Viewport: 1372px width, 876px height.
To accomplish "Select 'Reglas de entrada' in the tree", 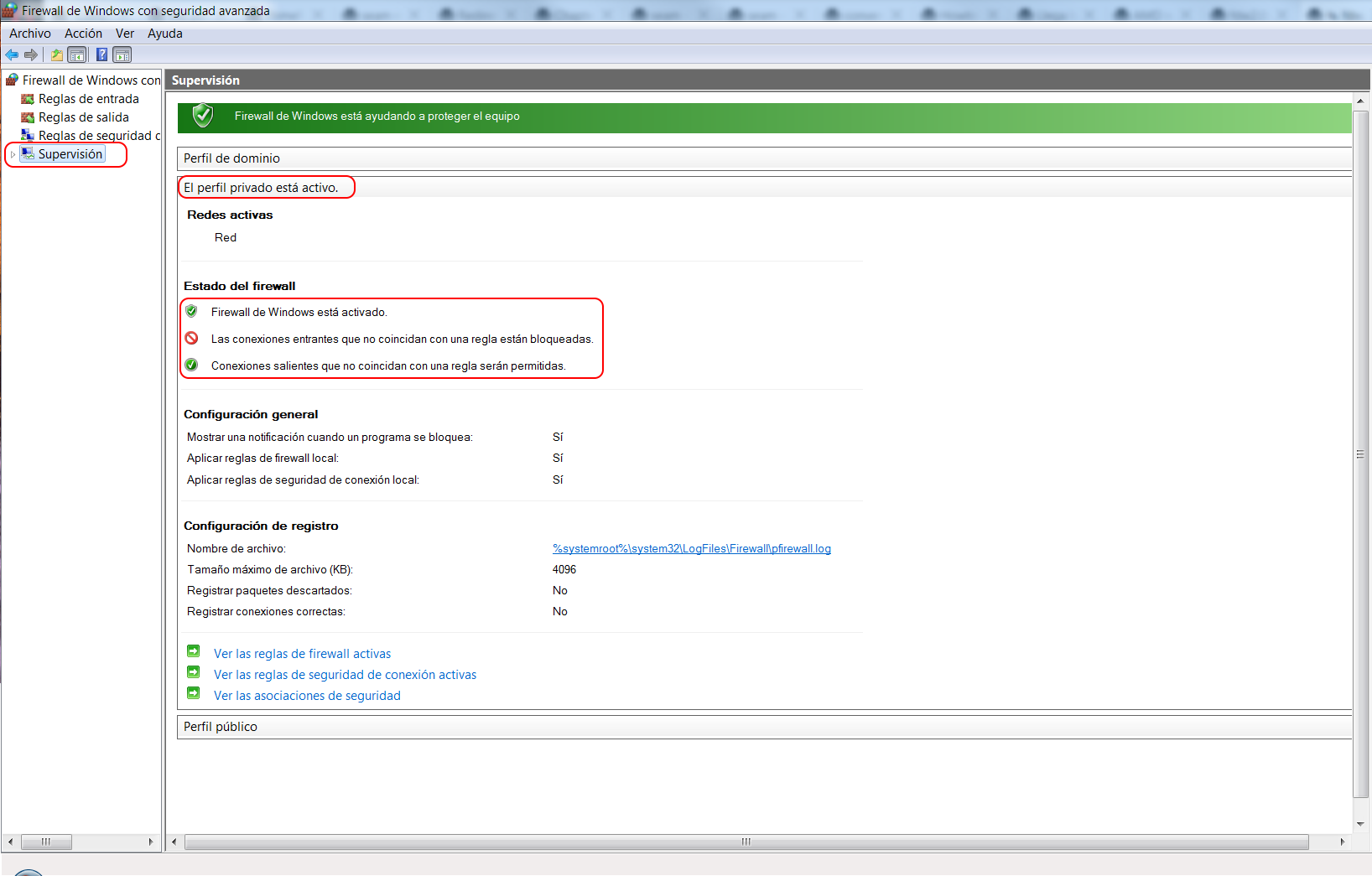I will coord(89,99).
